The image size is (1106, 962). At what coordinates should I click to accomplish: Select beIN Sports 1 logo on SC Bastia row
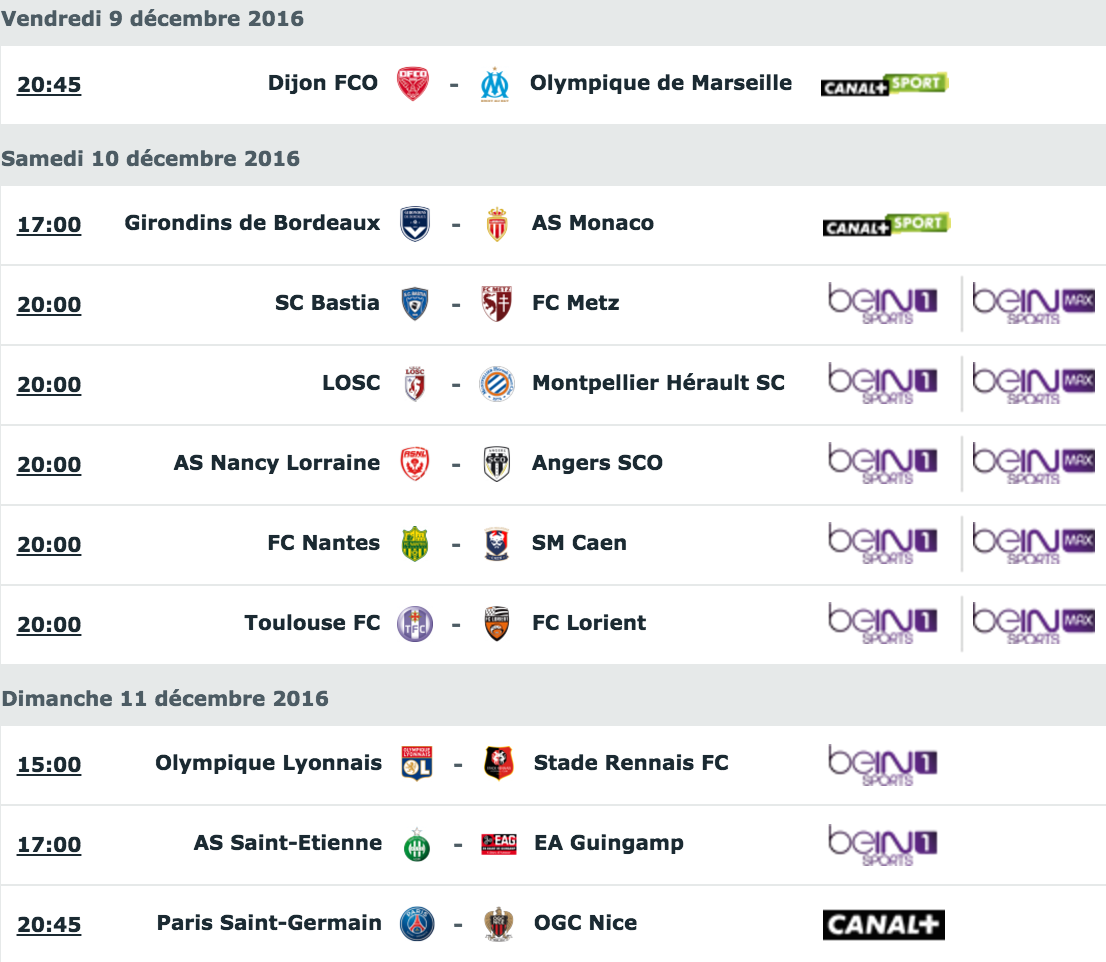pos(882,304)
